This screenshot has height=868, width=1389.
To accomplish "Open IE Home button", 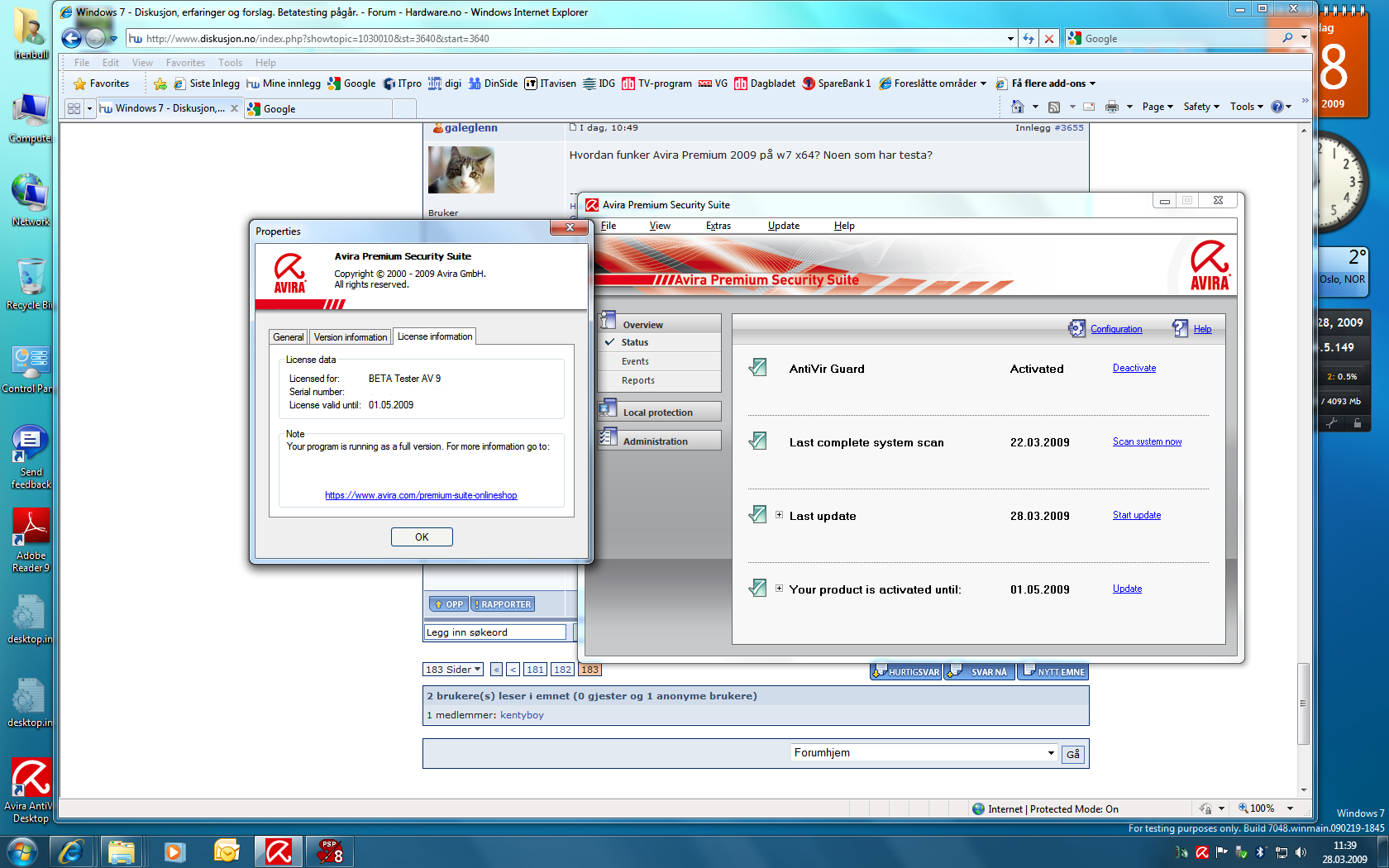I will coord(1018,107).
